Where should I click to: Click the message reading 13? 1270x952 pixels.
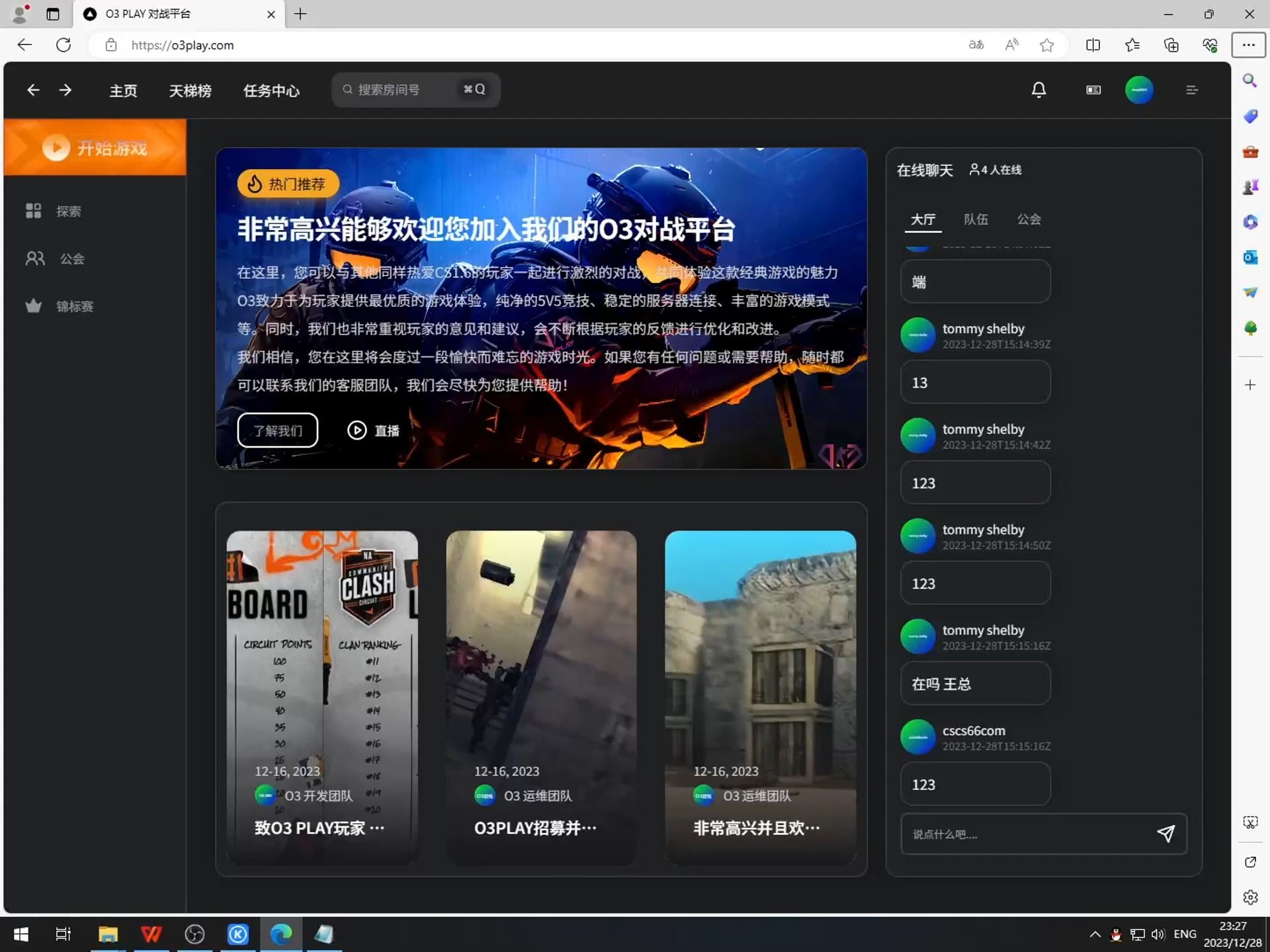[x=975, y=382]
